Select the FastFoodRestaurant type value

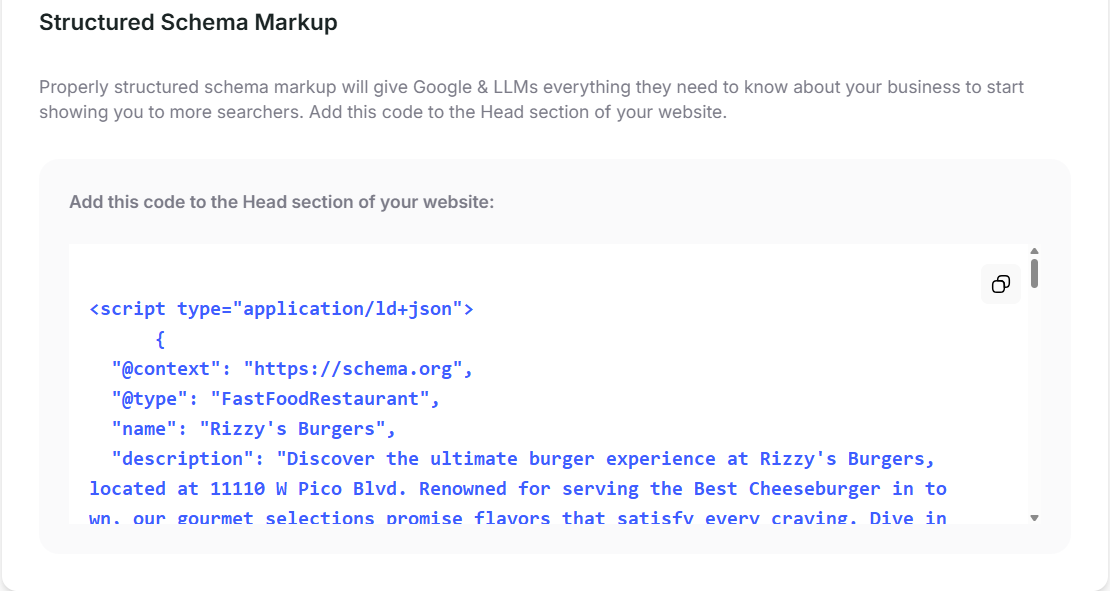(320, 399)
